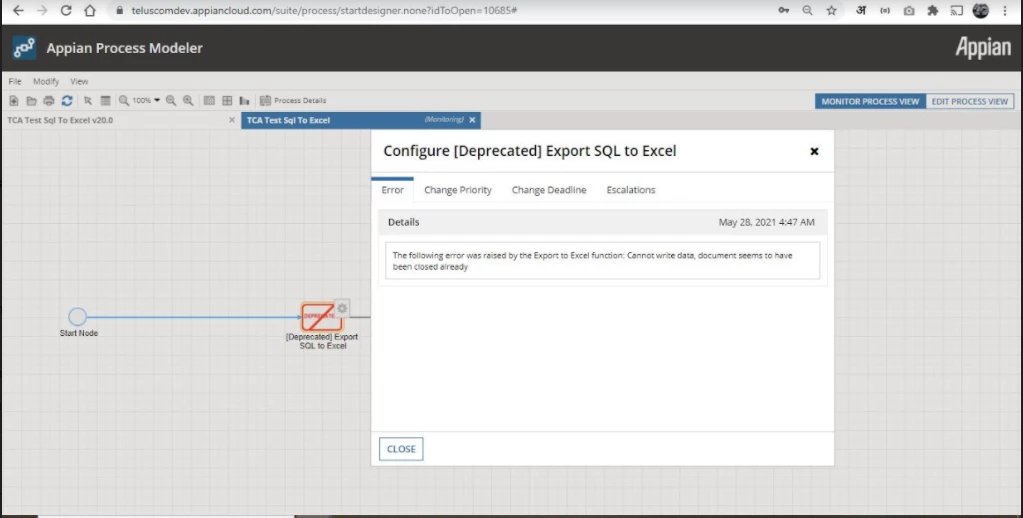Click the Appian brand logo

coord(983,48)
